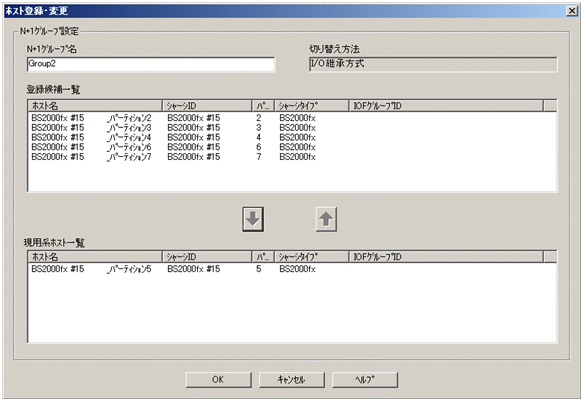Click partition number 7 cell in candidate list
This screenshot has width=584, height=403.
pyautogui.click(x=259, y=157)
